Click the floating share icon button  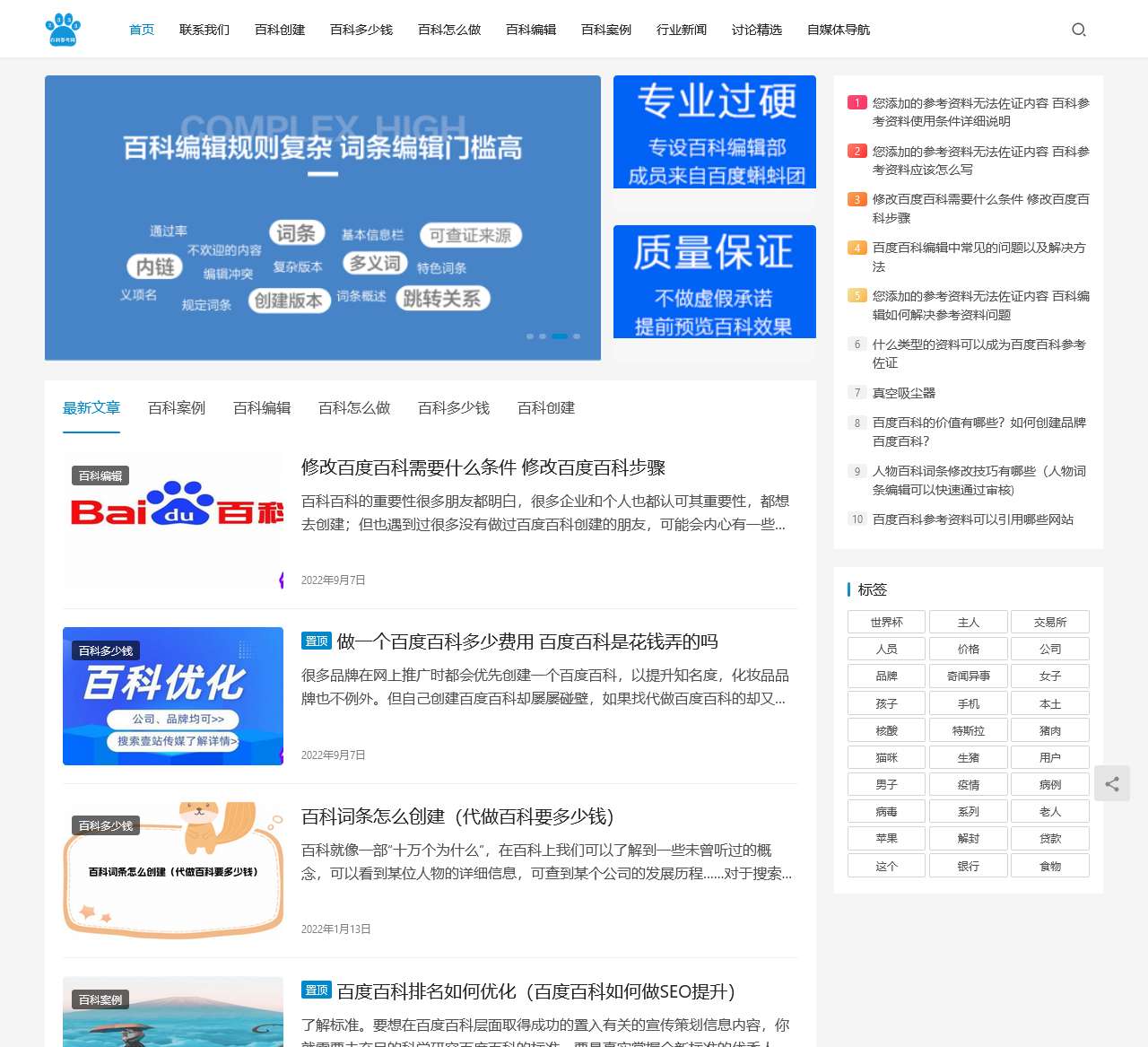[1112, 784]
